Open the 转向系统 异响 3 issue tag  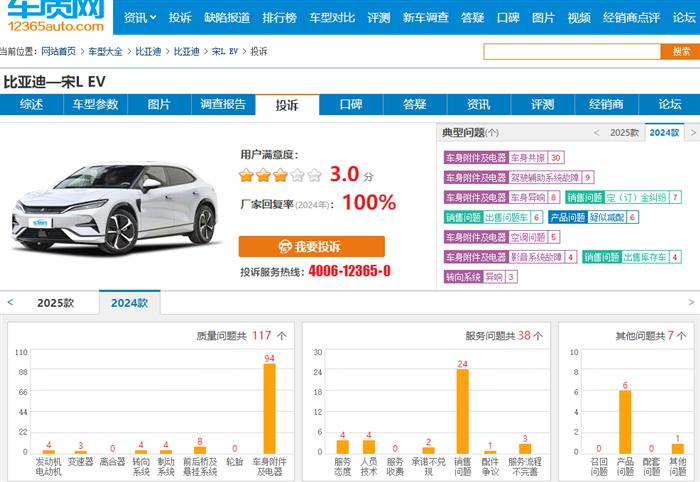pyautogui.click(x=481, y=277)
